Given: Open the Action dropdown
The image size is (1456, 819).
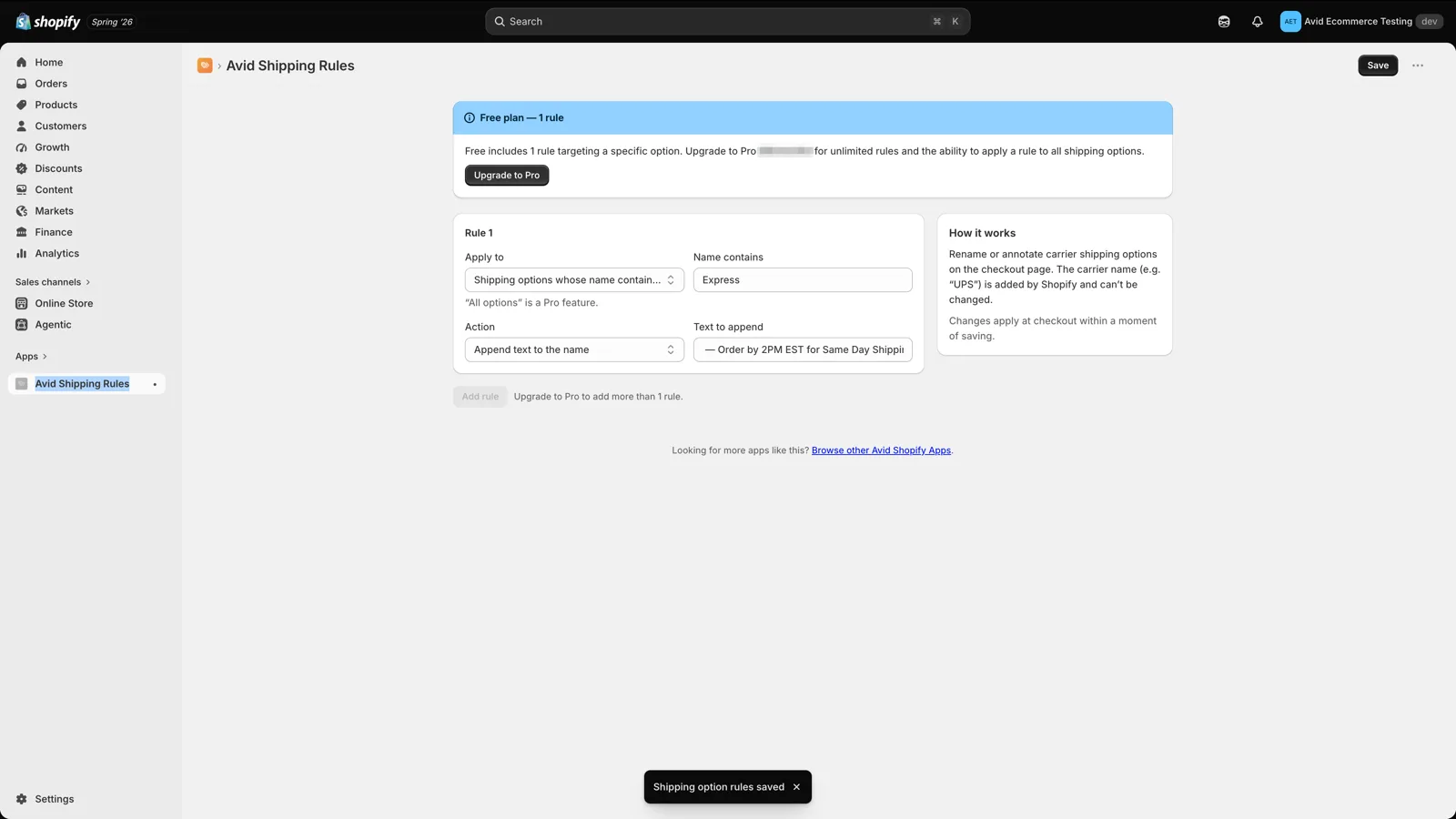Looking at the screenshot, I should (x=574, y=350).
